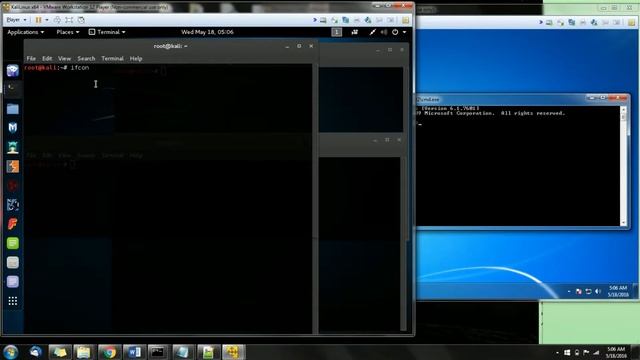Image resolution: width=640 pixels, height=360 pixels.
Task: Show all applications grid in Kali dock
Action: 13,301
